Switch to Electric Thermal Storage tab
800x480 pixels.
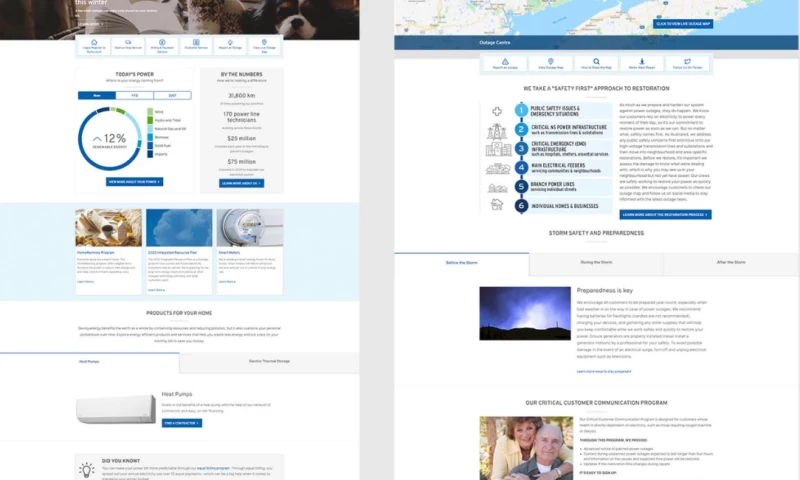click(x=269, y=362)
